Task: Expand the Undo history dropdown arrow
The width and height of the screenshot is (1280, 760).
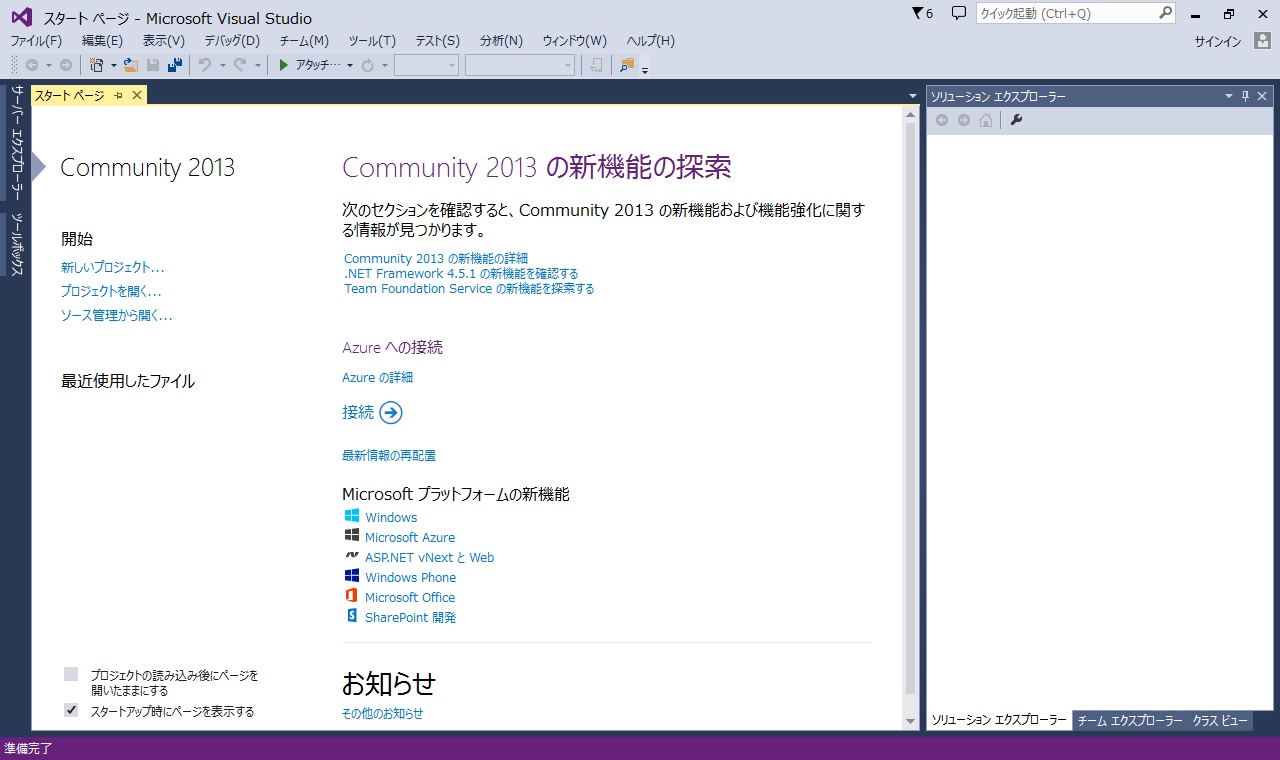Action: [x=221, y=65]
